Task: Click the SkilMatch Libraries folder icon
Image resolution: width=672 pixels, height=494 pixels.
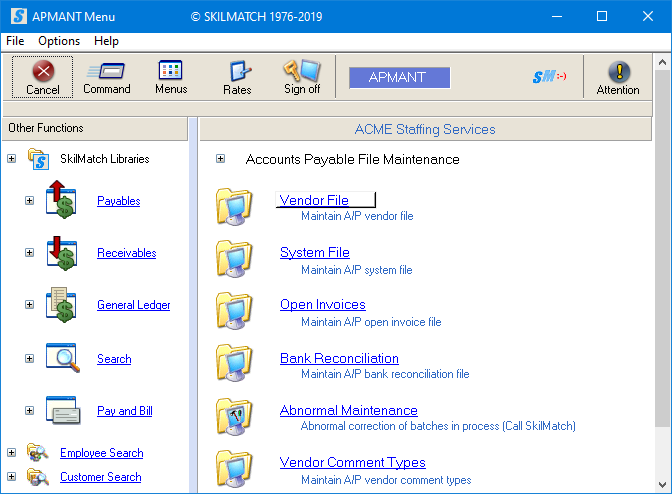Action: click(38, 159)
